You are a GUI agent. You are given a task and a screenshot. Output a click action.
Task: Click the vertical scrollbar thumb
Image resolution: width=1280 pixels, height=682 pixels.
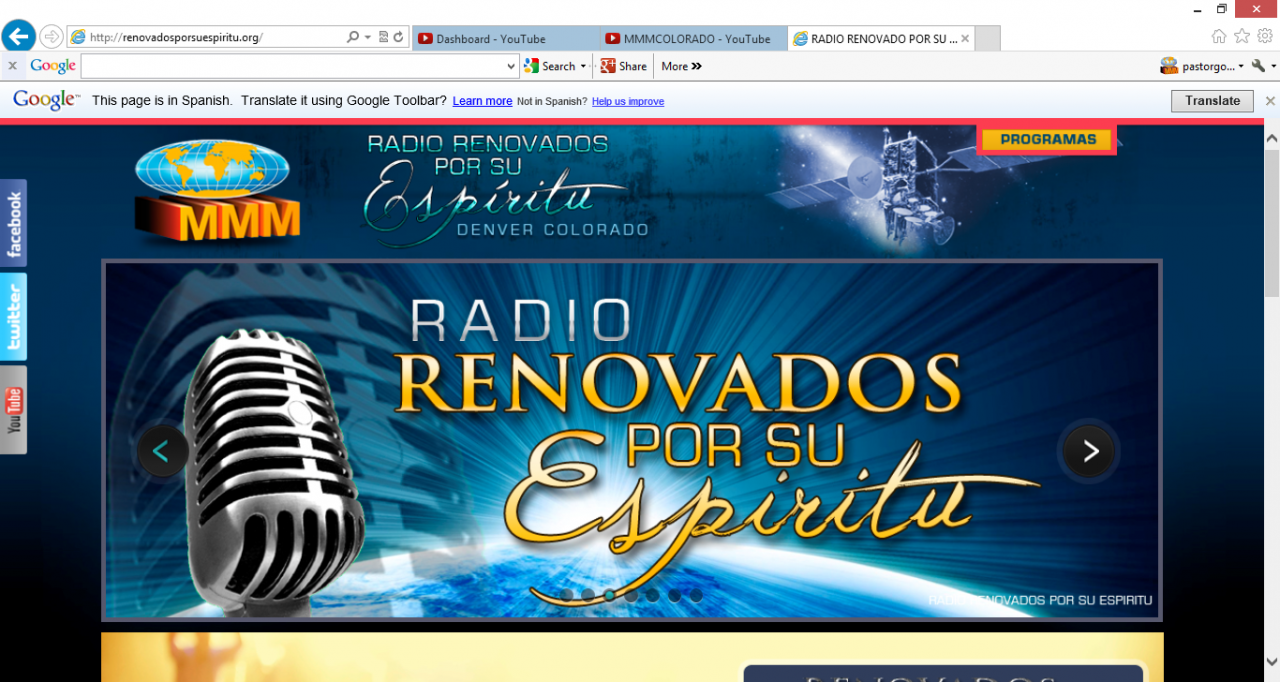(1272, 222)
